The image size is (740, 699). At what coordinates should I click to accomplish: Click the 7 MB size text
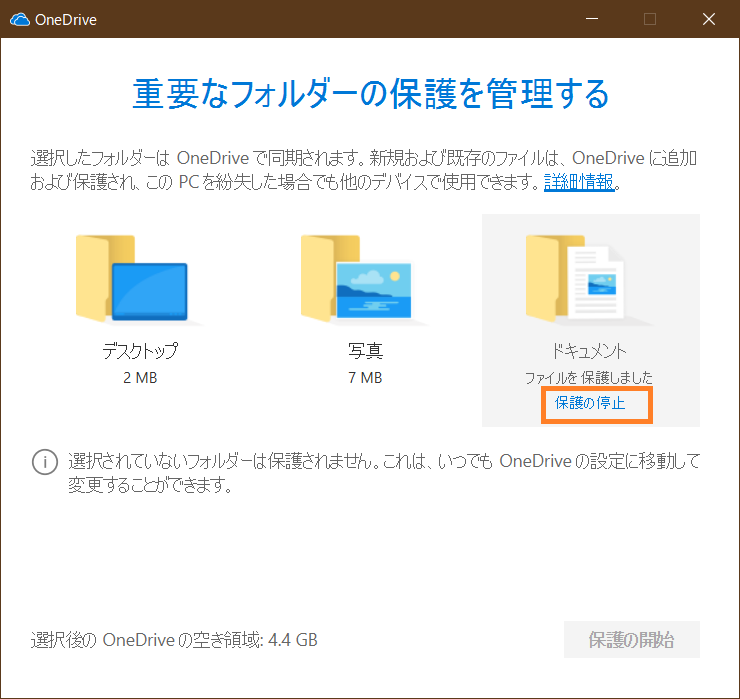(365, 378)
